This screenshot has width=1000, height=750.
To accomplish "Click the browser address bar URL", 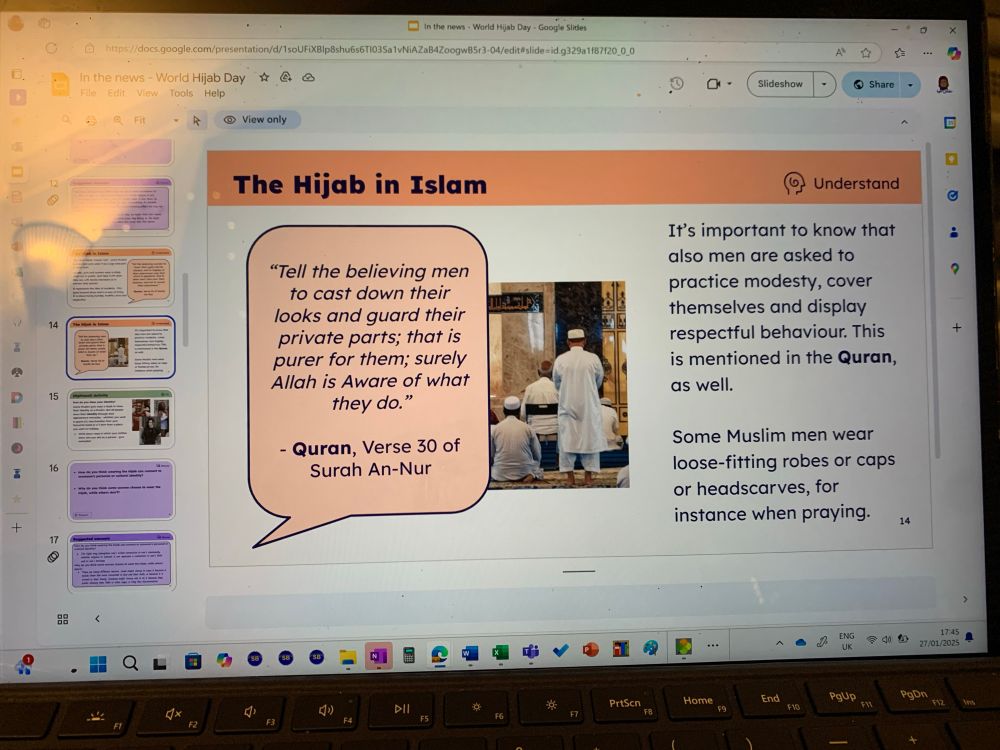I will 370,49.
